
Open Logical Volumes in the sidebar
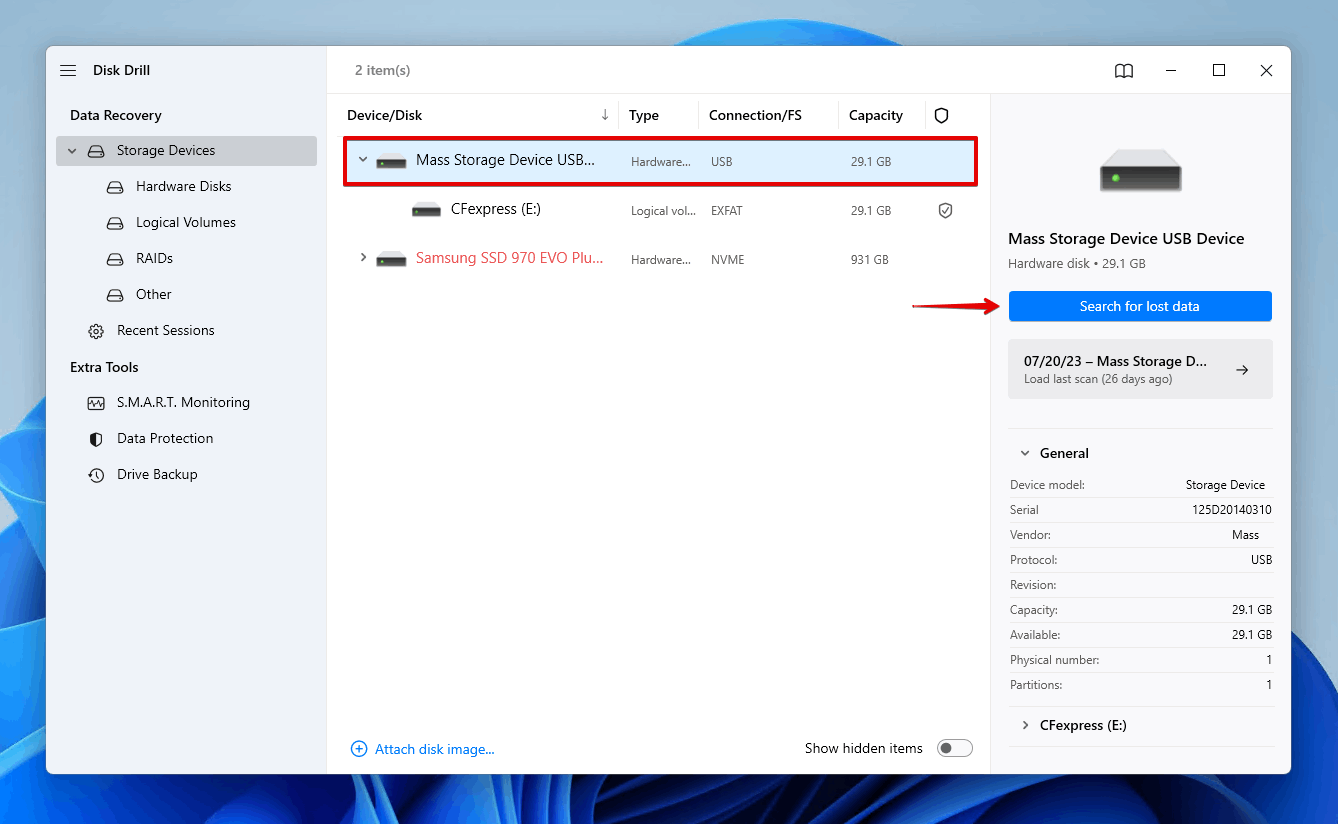[186, 223]
